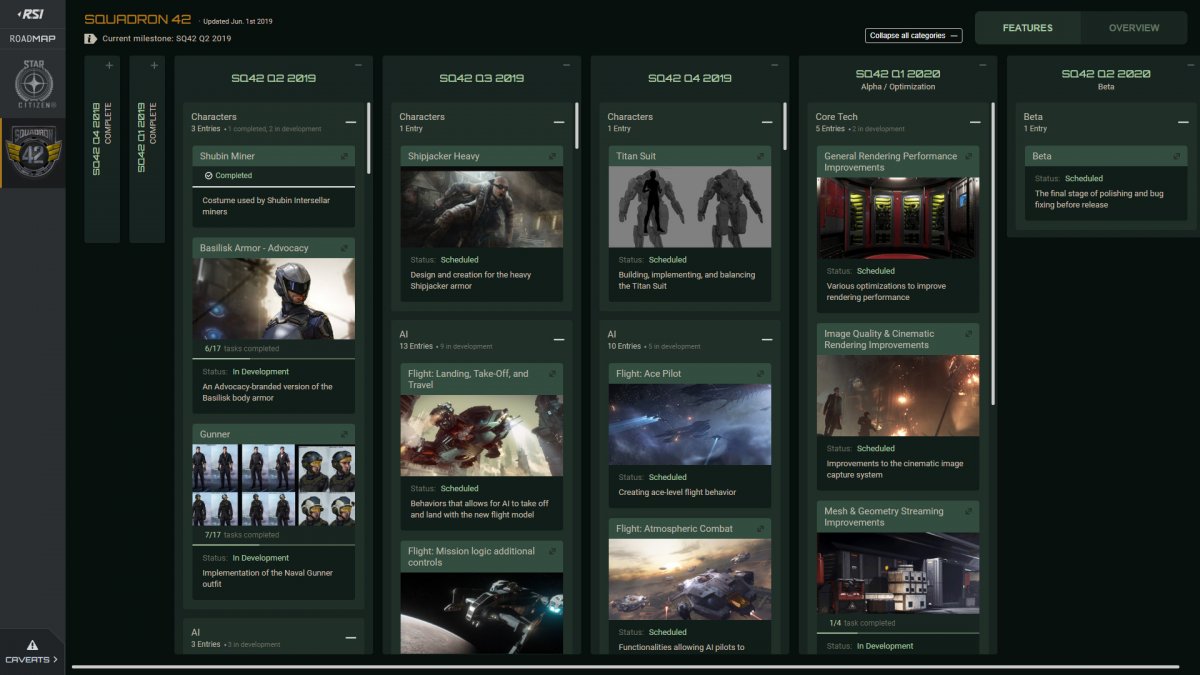Viewport: 1200px width, 675px height.
Task: Open Titan Suit card expand icon
Action: [759, 156]
